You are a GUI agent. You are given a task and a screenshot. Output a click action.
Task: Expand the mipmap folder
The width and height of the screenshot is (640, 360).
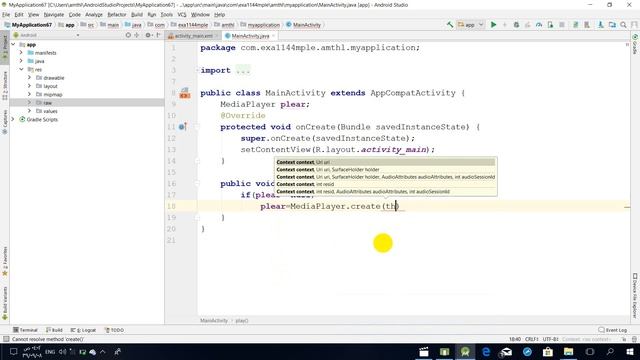click(x=29, y=94)
